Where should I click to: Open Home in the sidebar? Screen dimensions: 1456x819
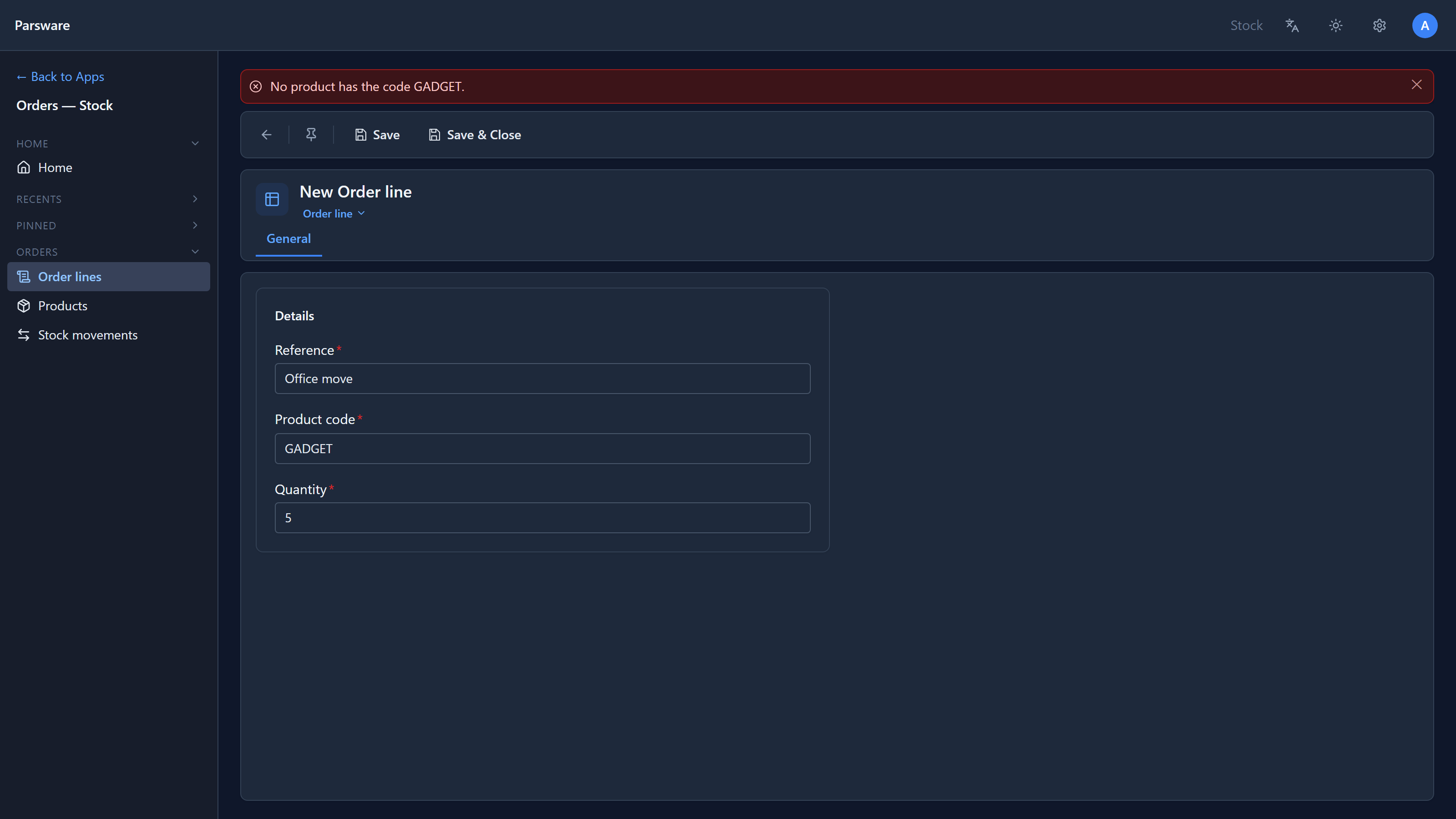coord(109,167)
